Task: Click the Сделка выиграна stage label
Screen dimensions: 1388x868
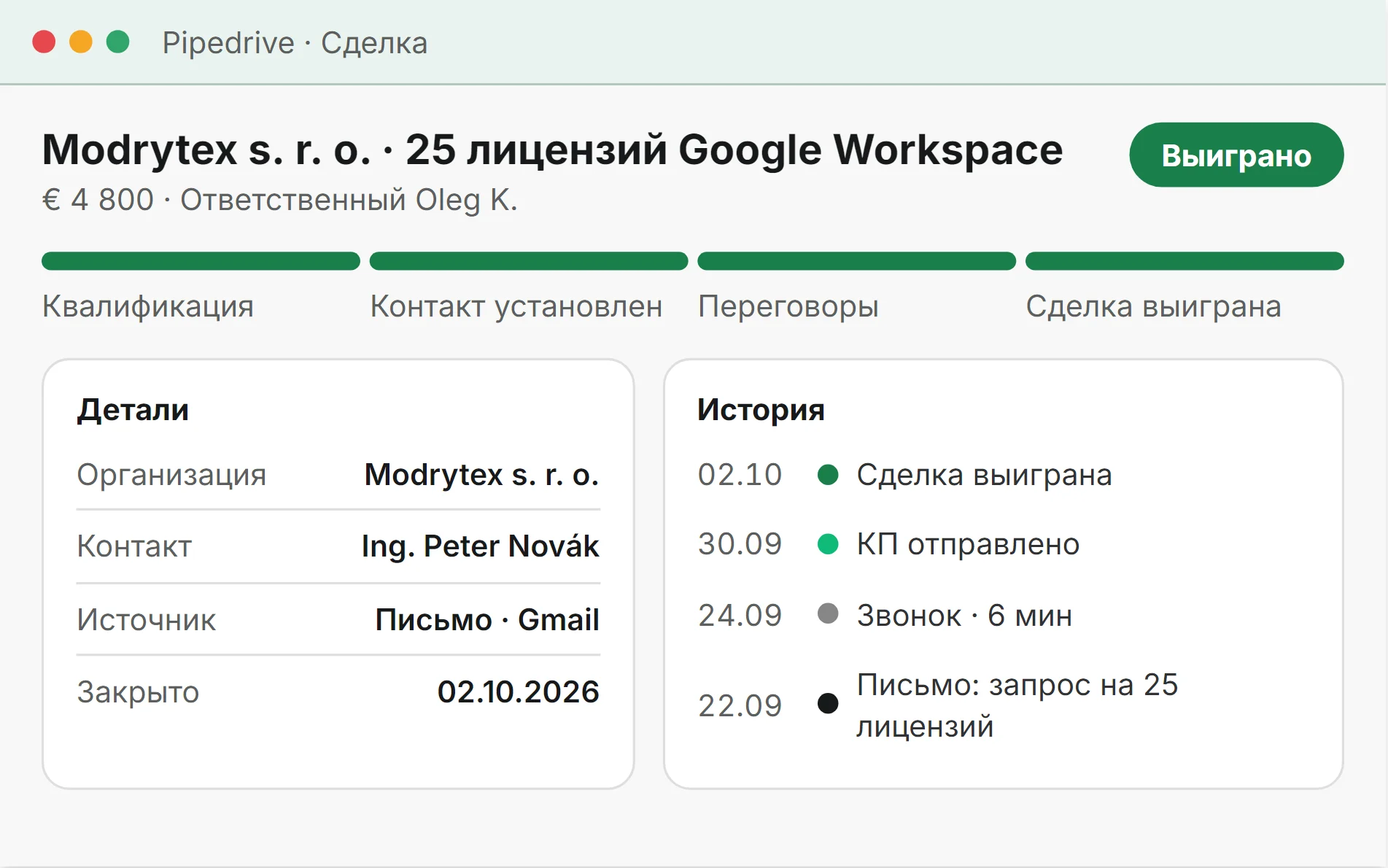Action: pos(1153,306)
